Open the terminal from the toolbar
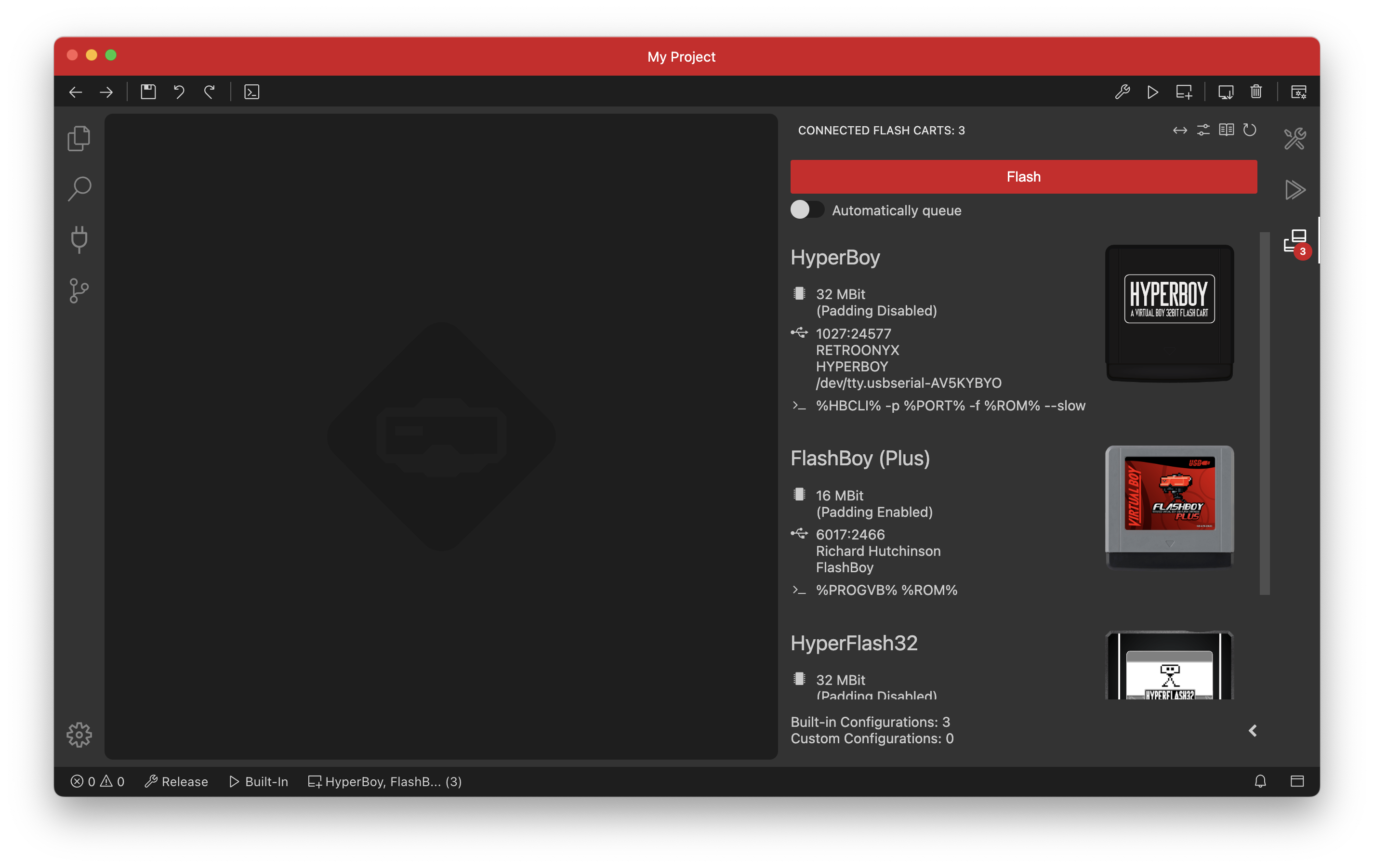1374x868 pixels. coord(251,92)
